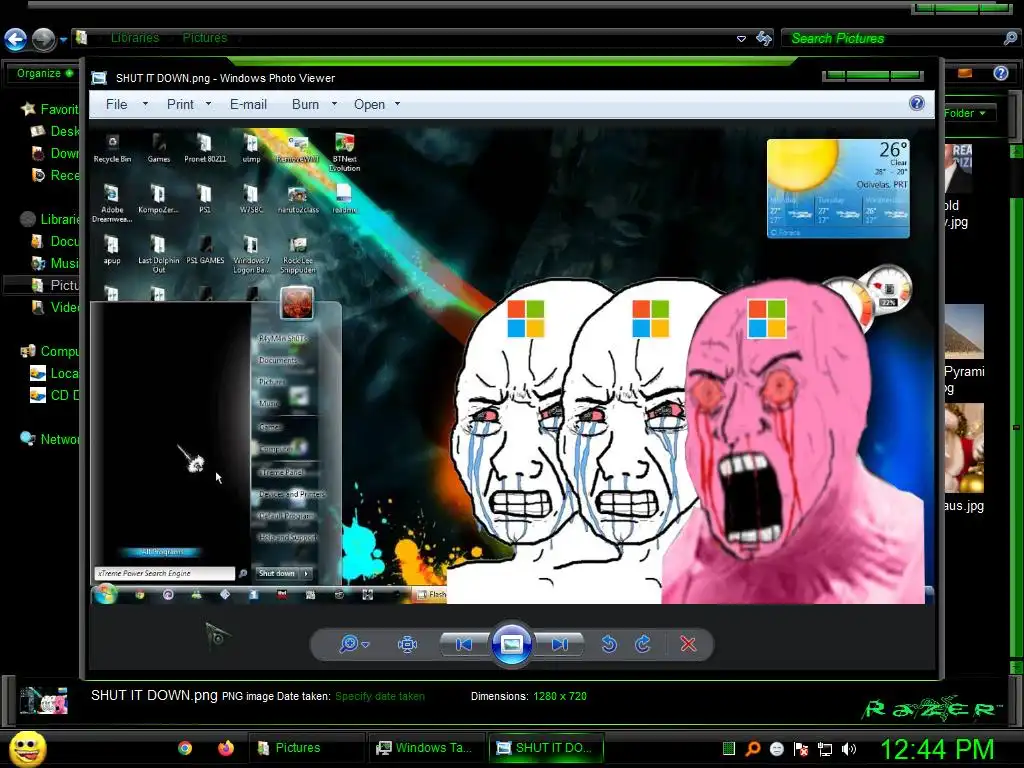Select Recent Places under Favorites
The image size is (1024, 768).
pyautogui.click(x=56, y=176)
